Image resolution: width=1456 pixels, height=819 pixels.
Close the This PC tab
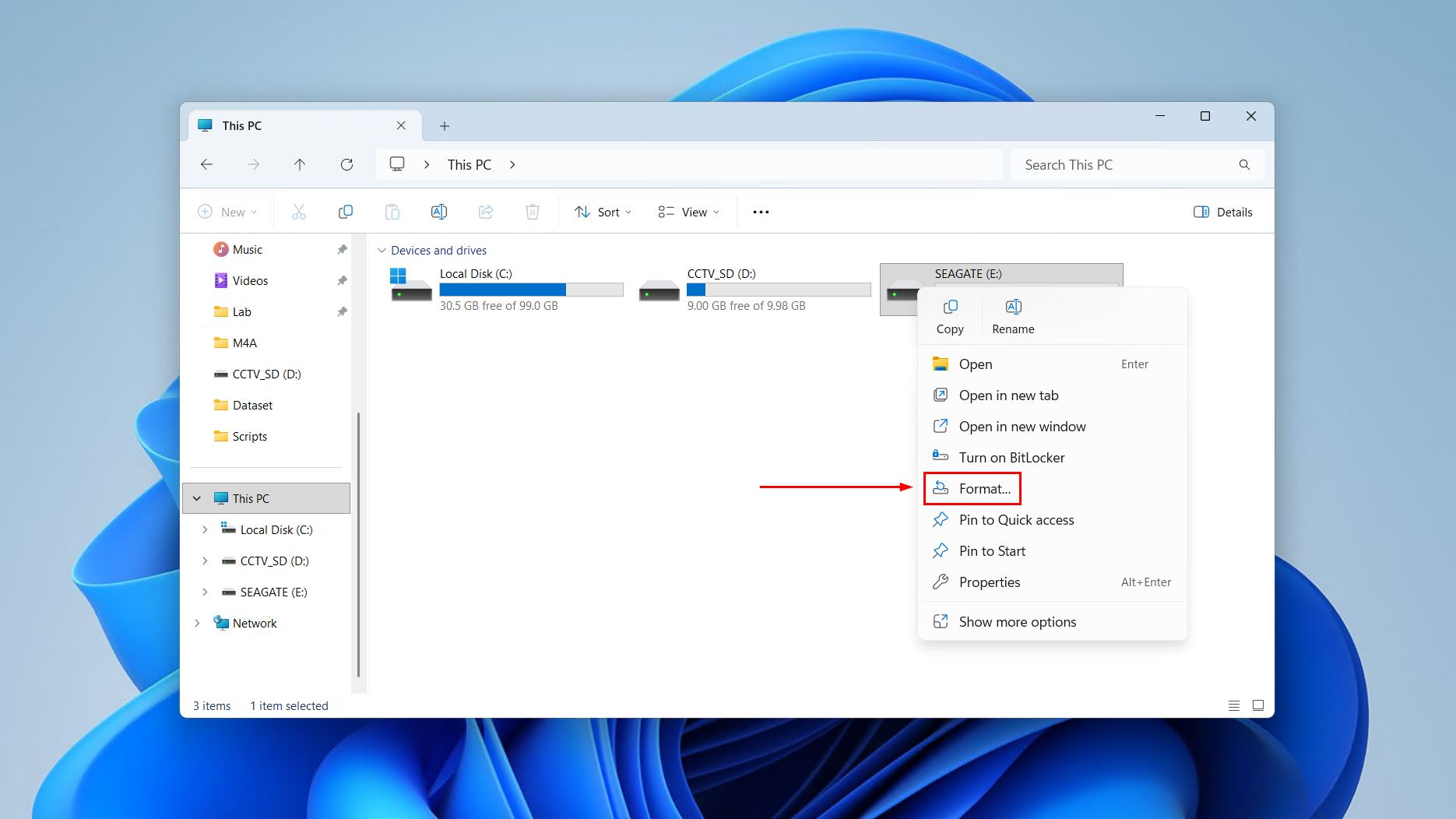[x=401, y=125]
